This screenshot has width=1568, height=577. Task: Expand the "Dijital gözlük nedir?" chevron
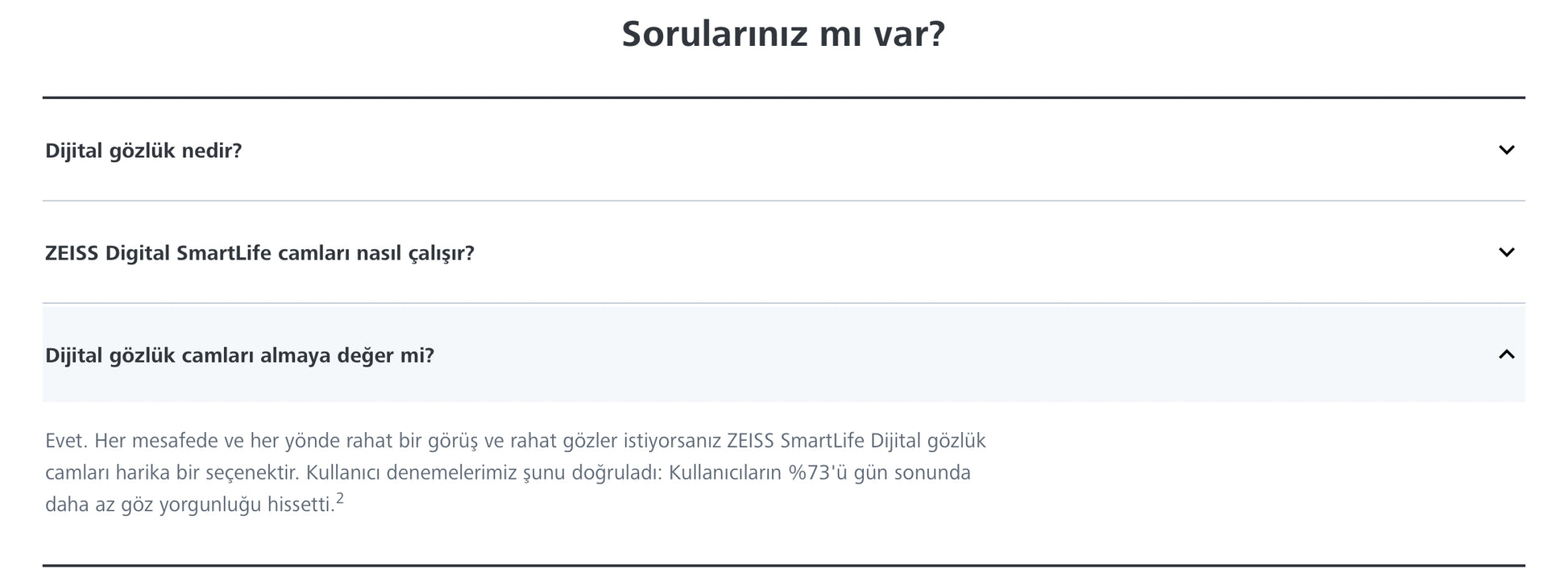tap(1505, 150)
